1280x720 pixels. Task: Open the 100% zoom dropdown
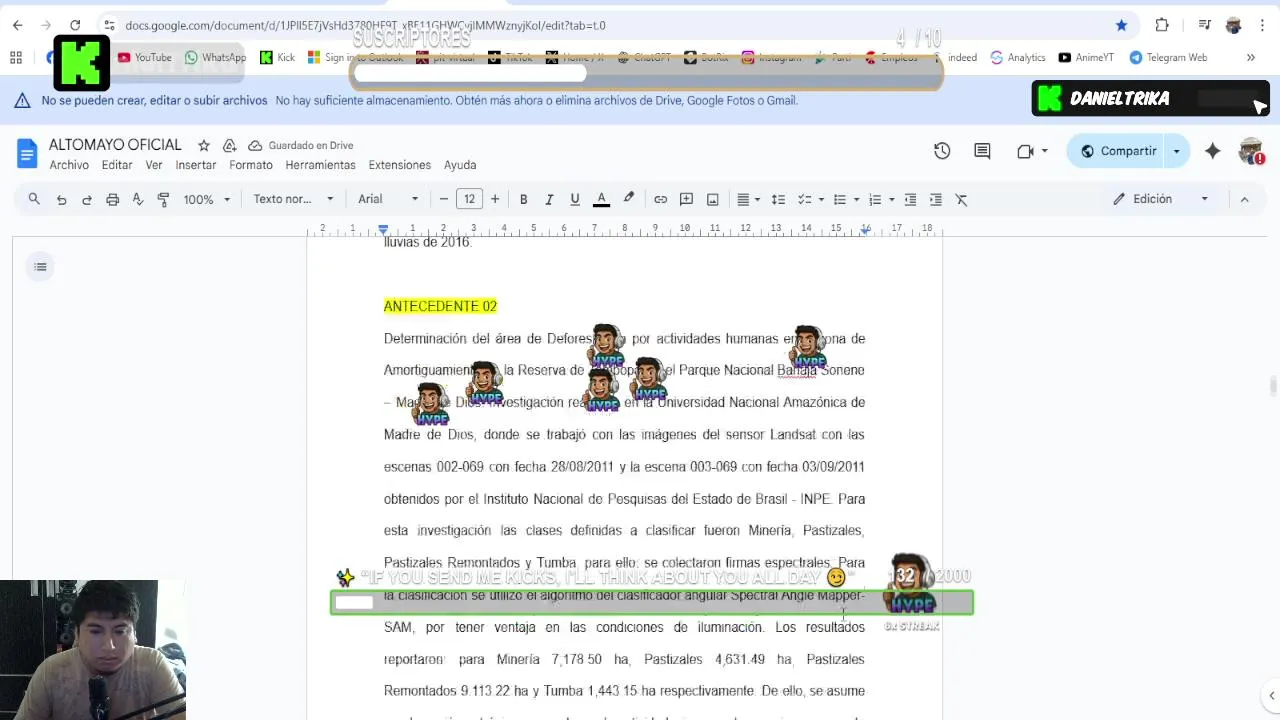pyautogui.click(x=206, y=199)
